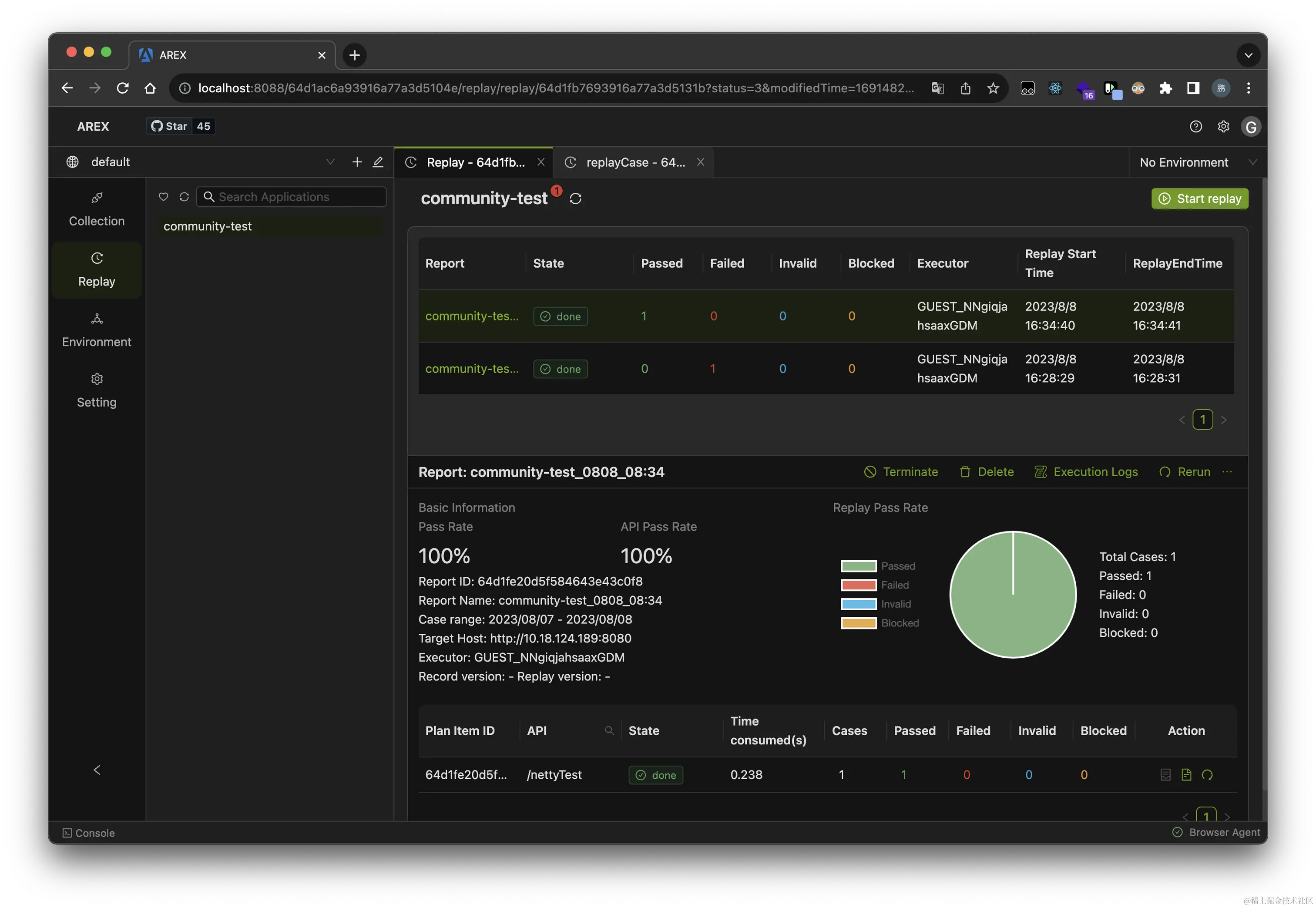Select the Replay - 64d1fb tab

pyautogui.click(x=475, y=163)
